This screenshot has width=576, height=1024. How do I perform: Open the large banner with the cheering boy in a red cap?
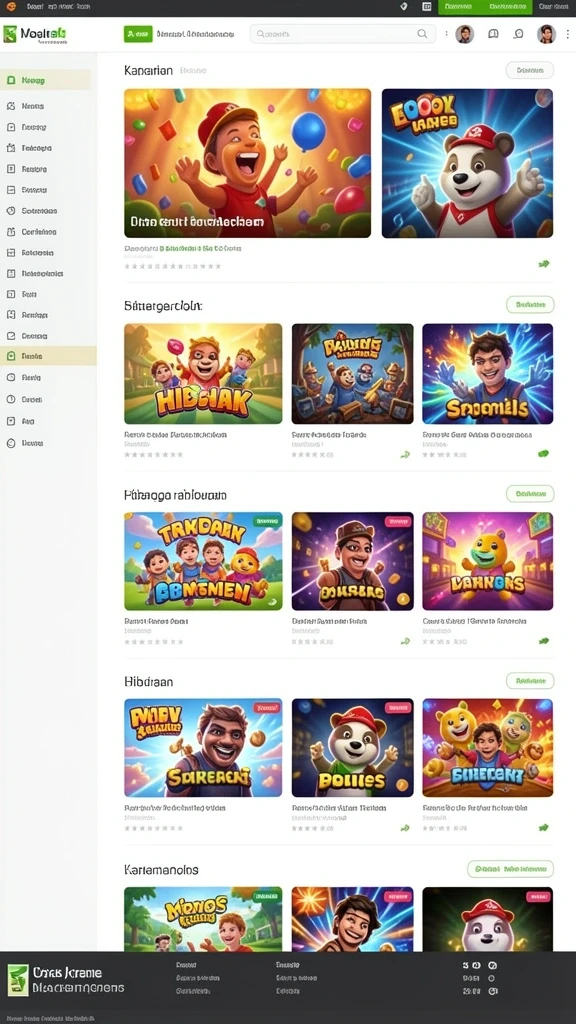pyautogui.click(x=248, y=163)
